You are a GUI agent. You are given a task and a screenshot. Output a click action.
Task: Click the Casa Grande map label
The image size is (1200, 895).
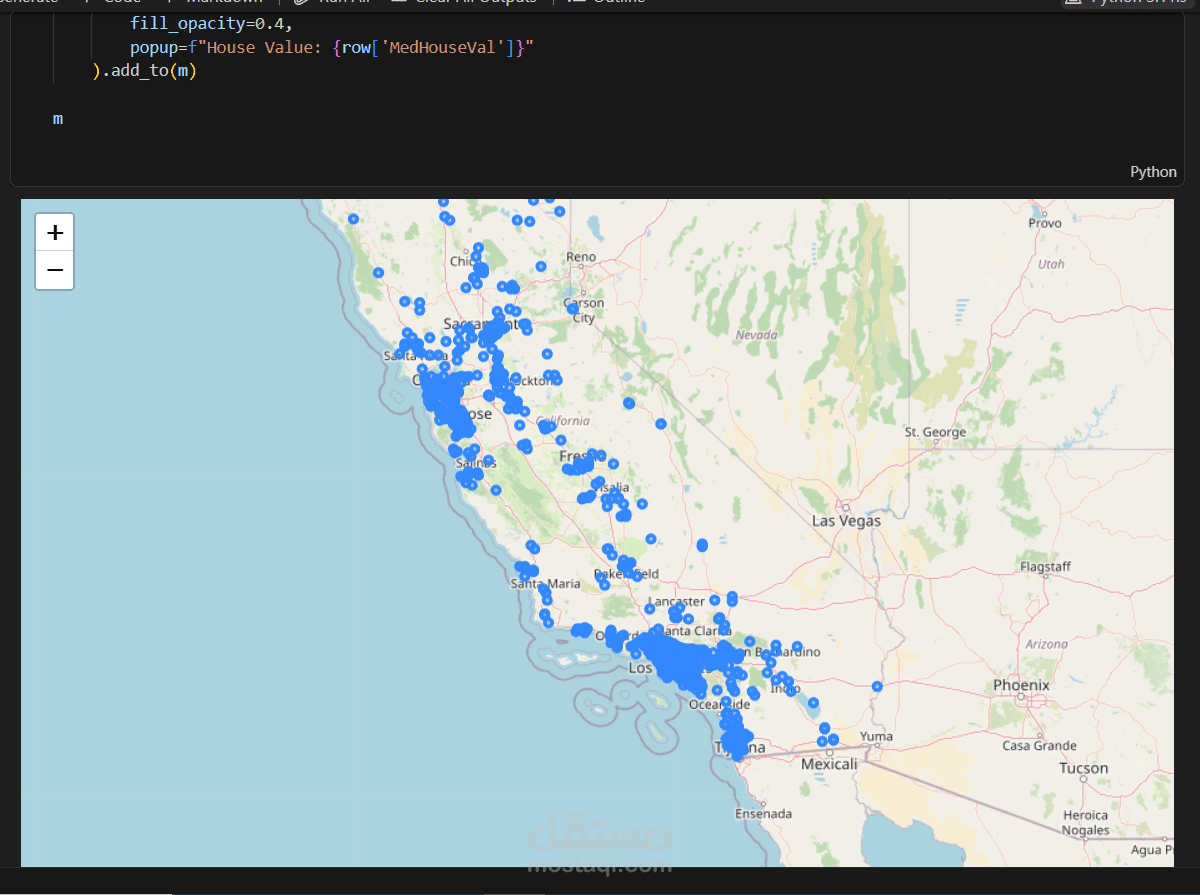(x=1039, y=746)
